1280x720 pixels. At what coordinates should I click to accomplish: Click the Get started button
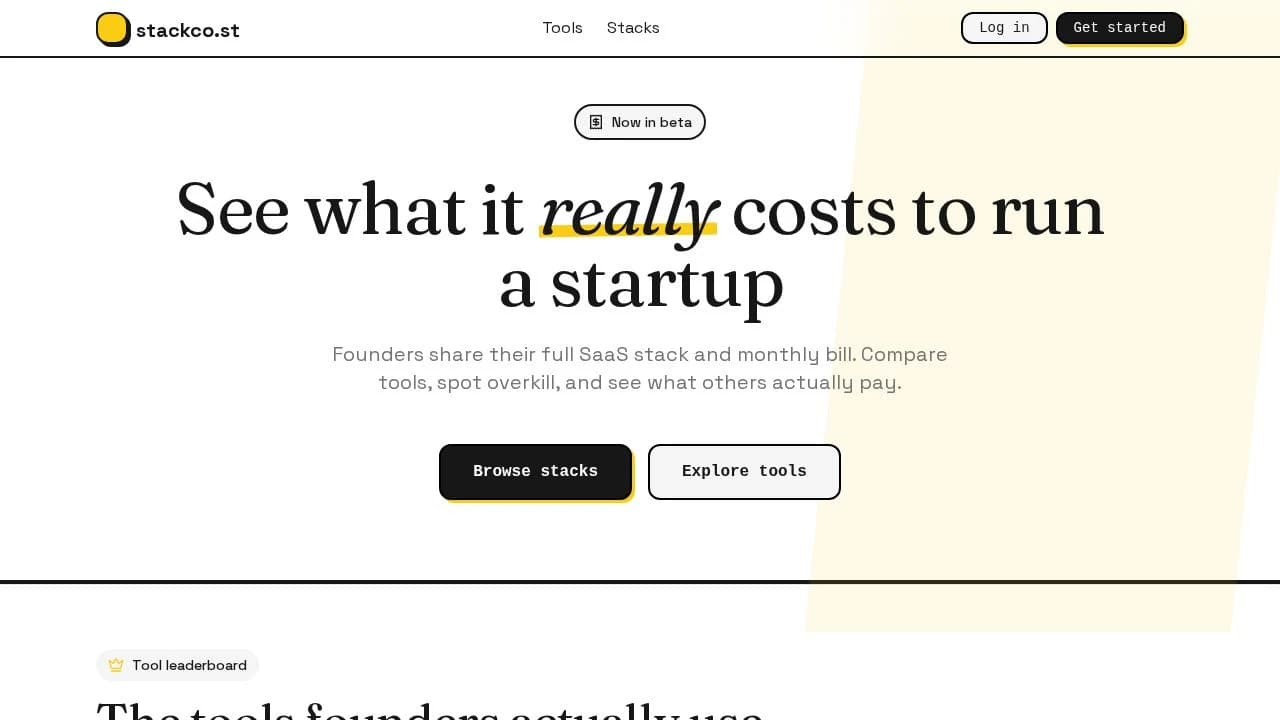pos(1120,27)
